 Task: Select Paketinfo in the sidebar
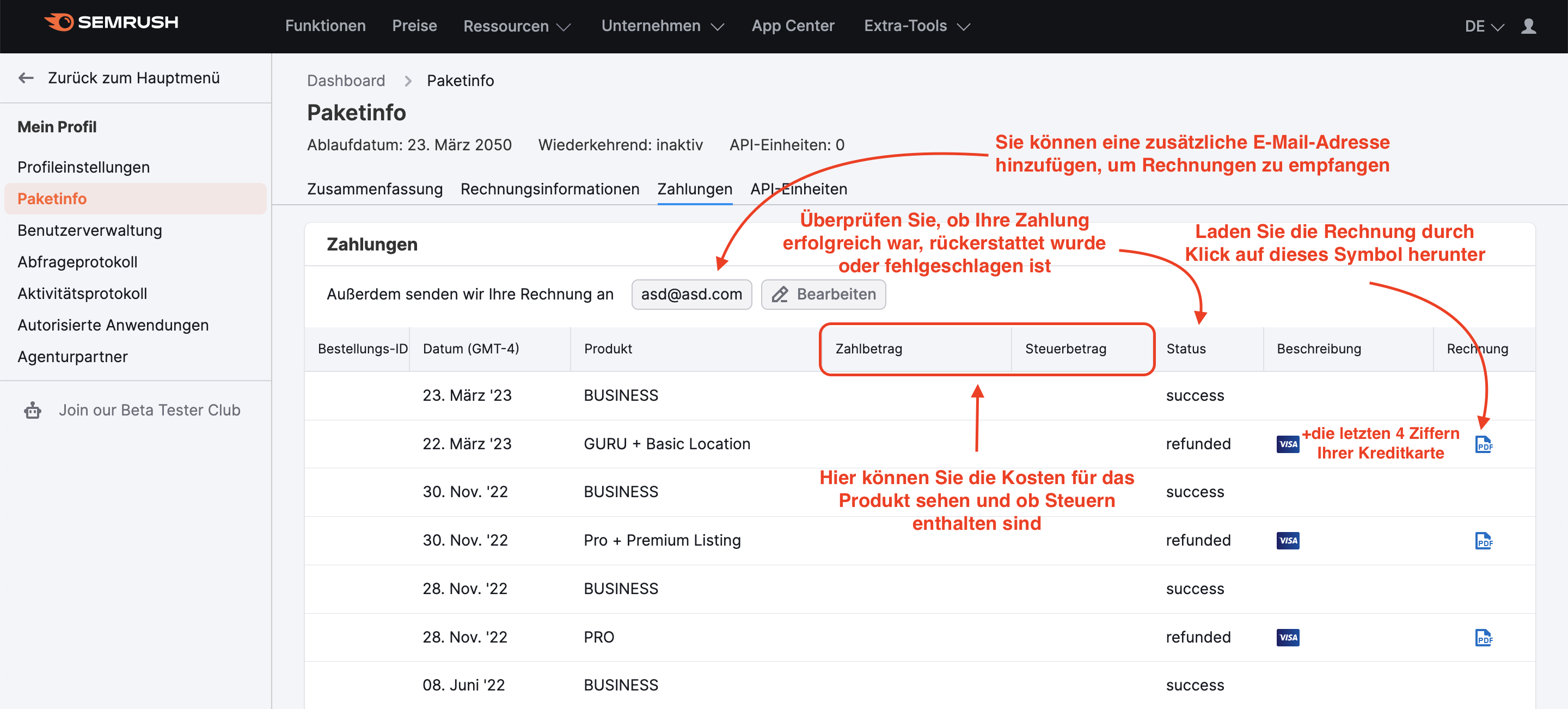point(135,199)
